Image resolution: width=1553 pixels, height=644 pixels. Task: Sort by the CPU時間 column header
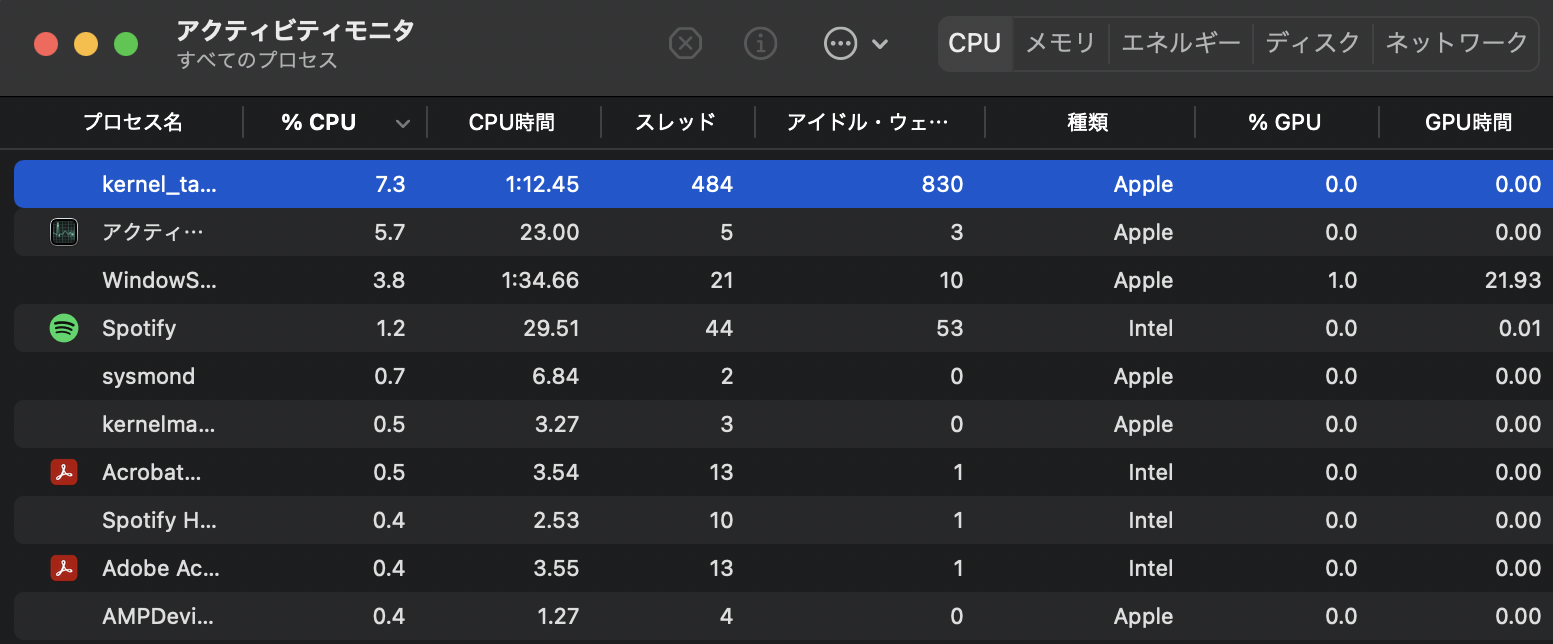click(511, 123)
